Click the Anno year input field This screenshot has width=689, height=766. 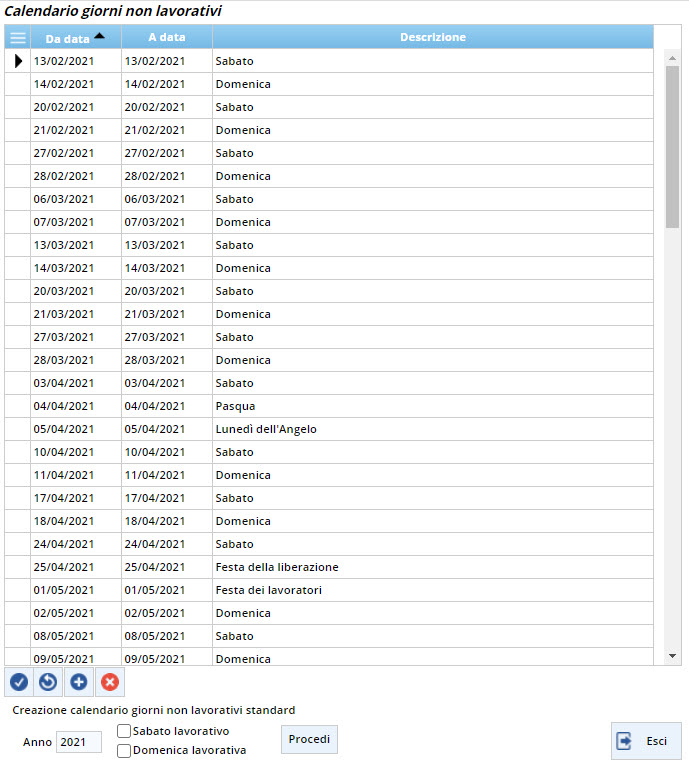coord(78,742)
